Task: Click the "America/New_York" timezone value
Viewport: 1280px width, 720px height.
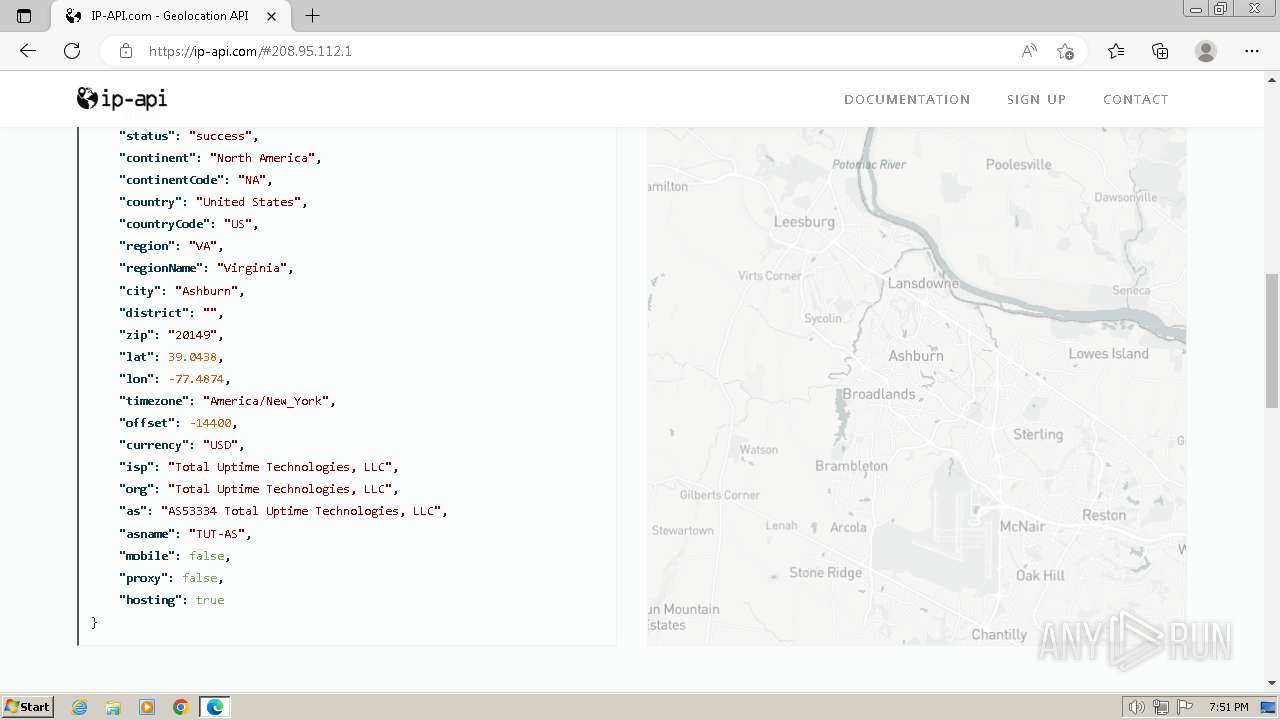Action: 266,400
